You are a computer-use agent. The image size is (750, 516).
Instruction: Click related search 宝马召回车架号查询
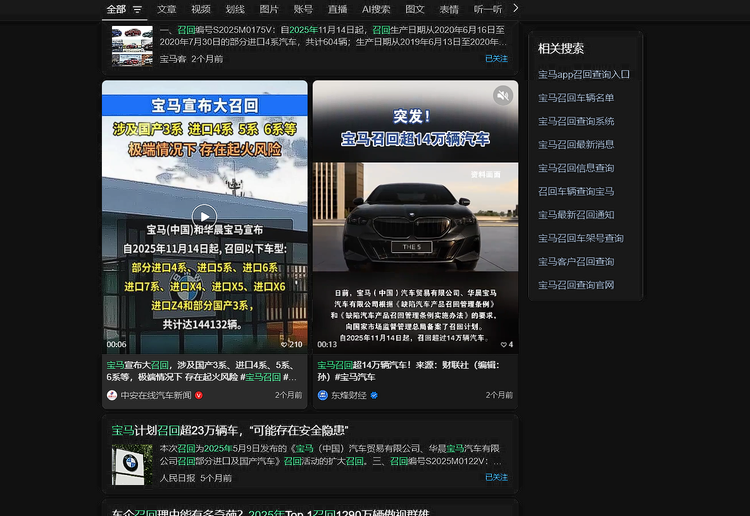pyautogui.click(x=580, y=238)
